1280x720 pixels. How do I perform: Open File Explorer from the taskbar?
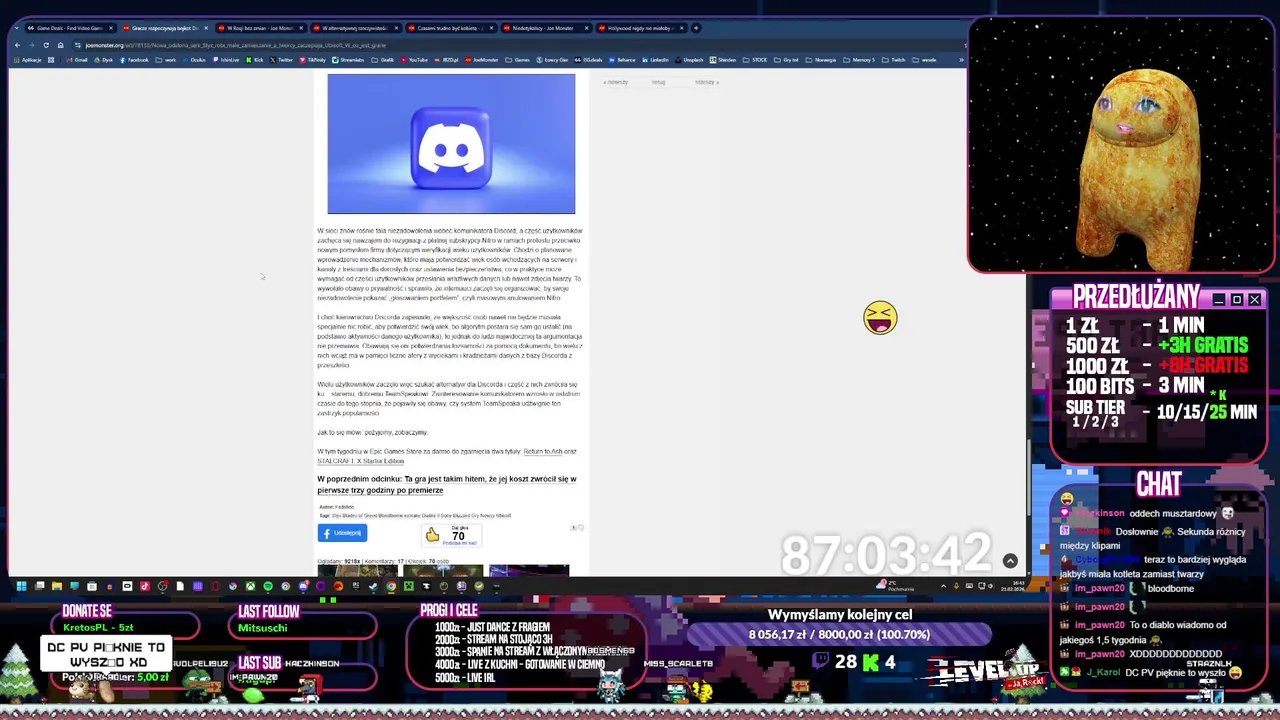tap(57, 586)
